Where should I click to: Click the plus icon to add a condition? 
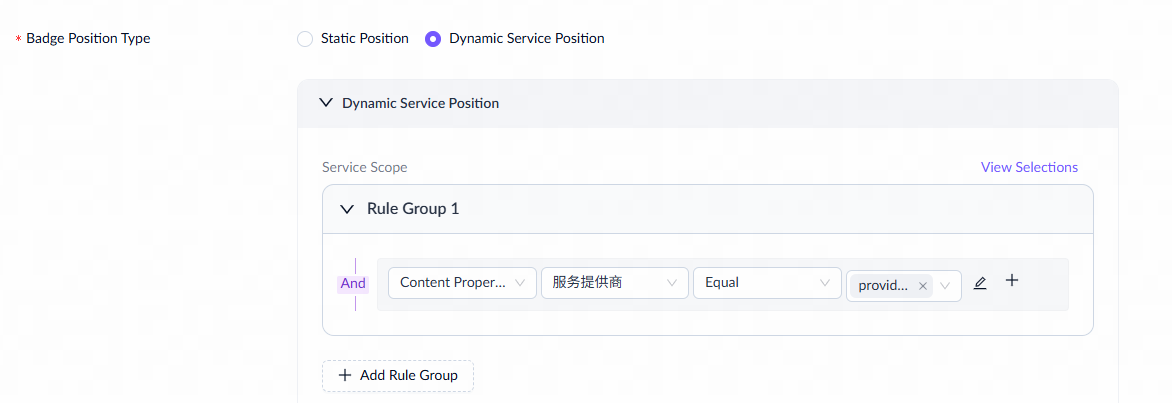pyautogui.click(x=1012, y=281)
